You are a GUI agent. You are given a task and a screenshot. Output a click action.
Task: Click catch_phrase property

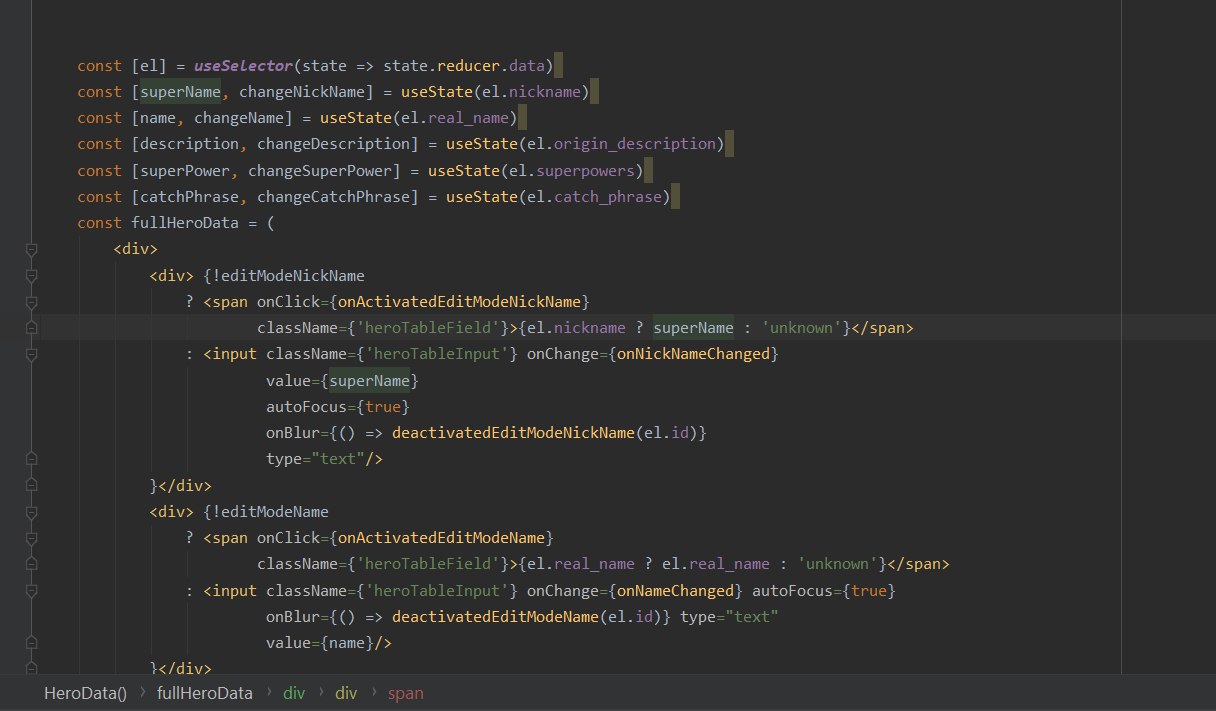click(x=608, y=196)
